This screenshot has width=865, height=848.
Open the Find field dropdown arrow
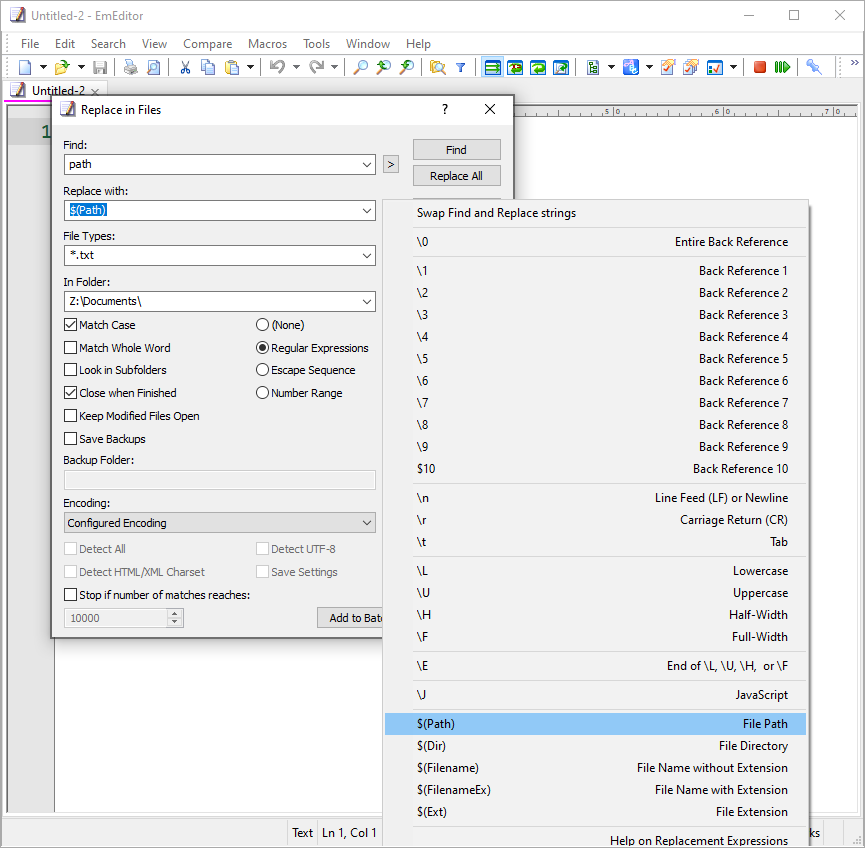click(x=367, y=164)
